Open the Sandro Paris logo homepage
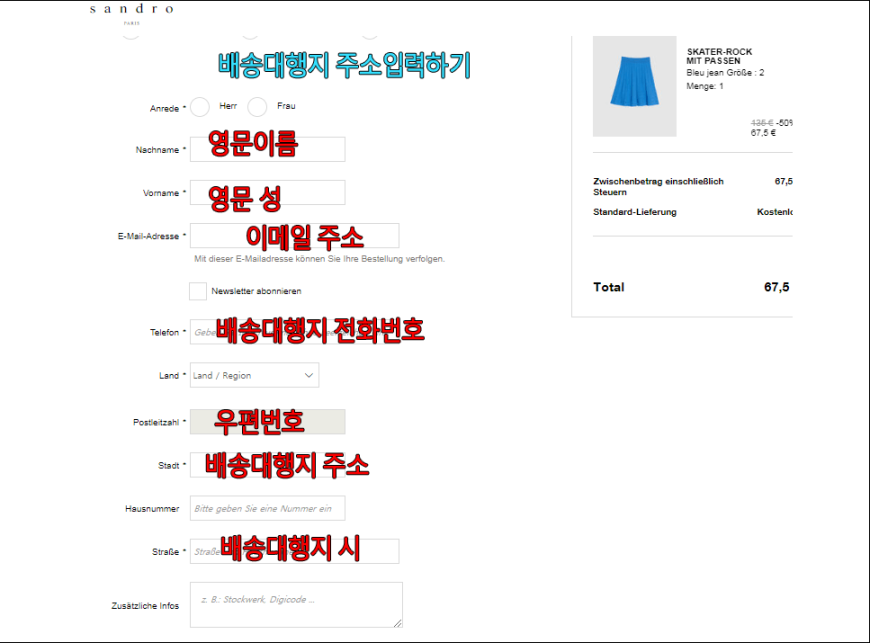The width and height of the screenshot is (870, 643). 131,13
